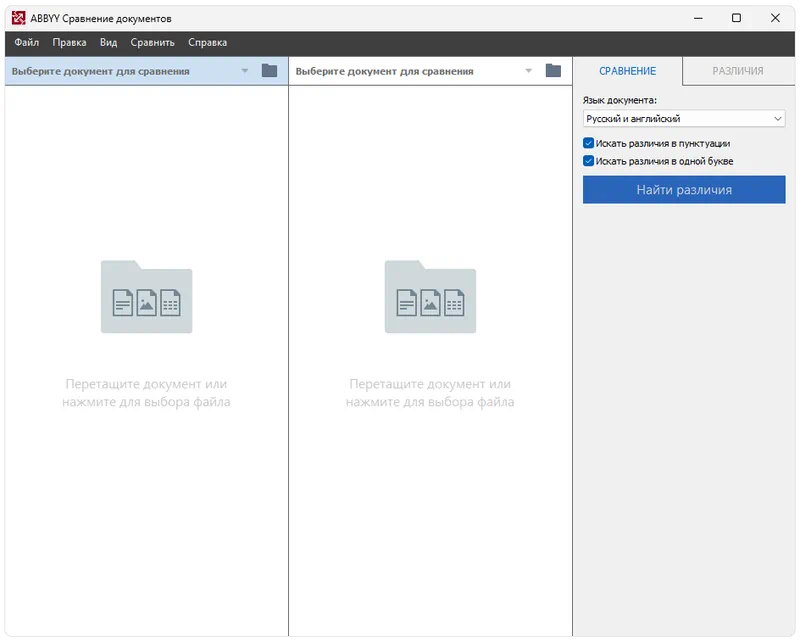Switch to the РАЗЛИЧИЯ tab

click(x=738, y=71)
